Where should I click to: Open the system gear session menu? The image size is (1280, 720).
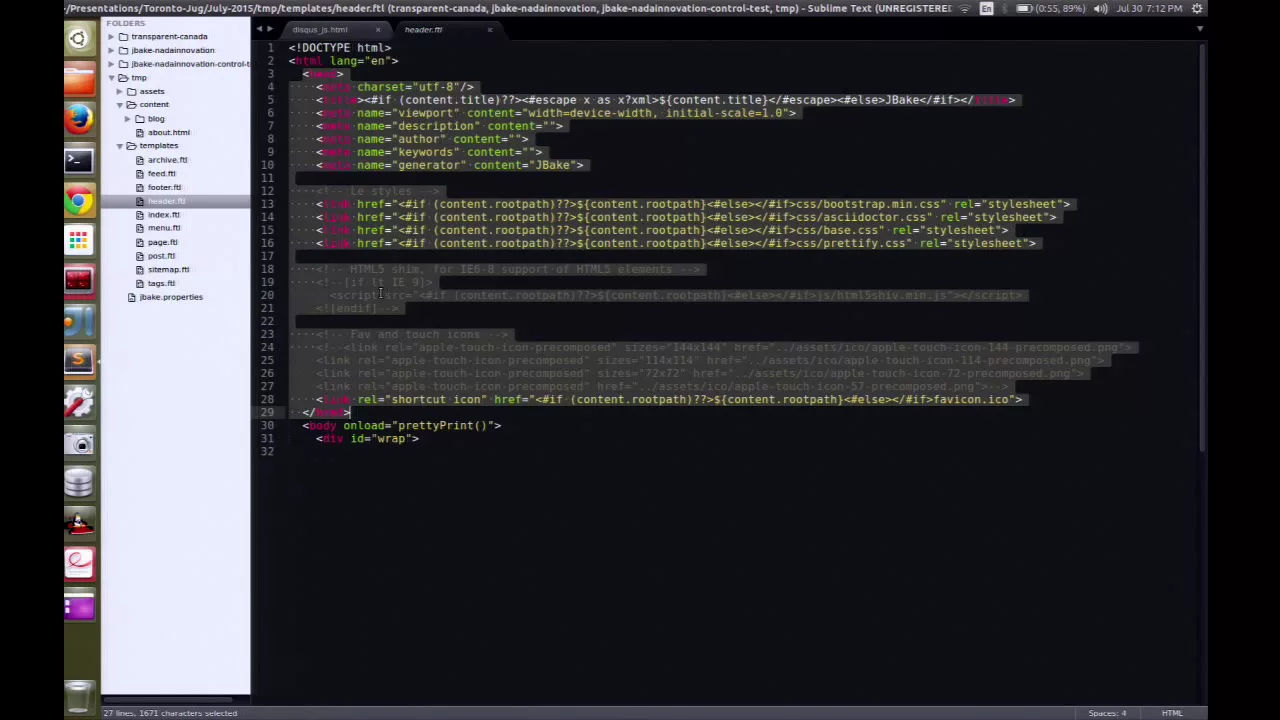[1197, 8]
